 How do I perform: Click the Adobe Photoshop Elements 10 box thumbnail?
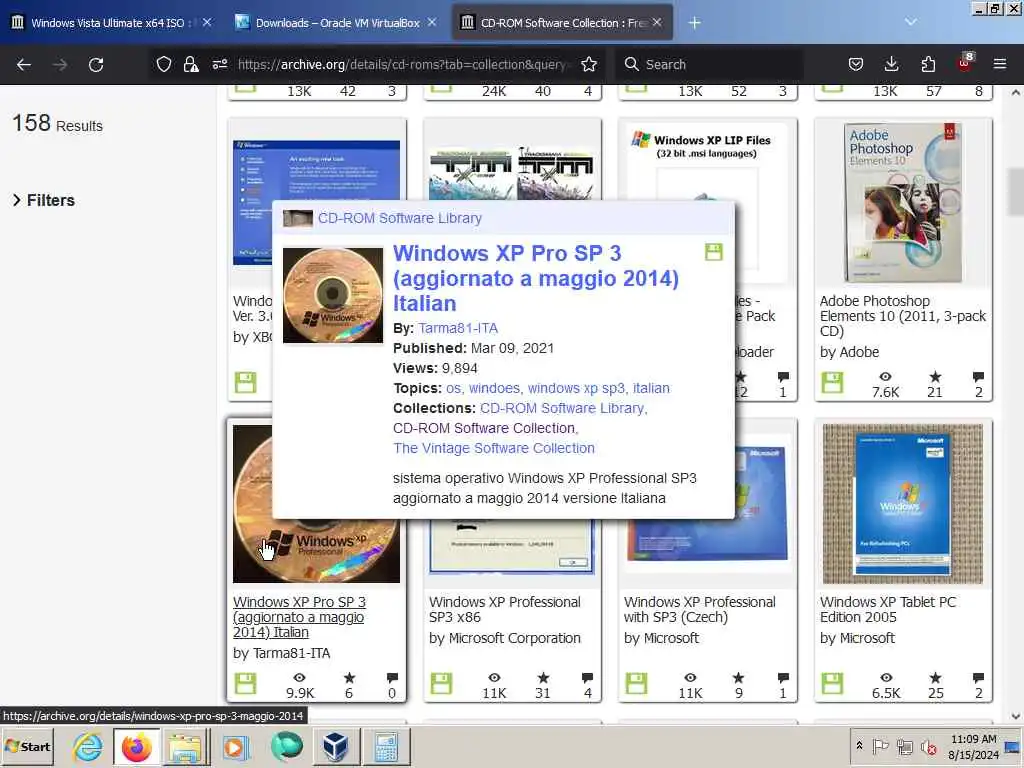pos(903,202)
